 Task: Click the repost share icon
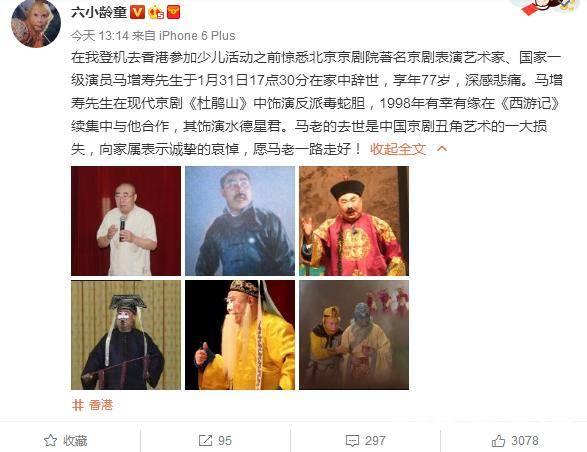pyautogui.click(x=205, y=440)
